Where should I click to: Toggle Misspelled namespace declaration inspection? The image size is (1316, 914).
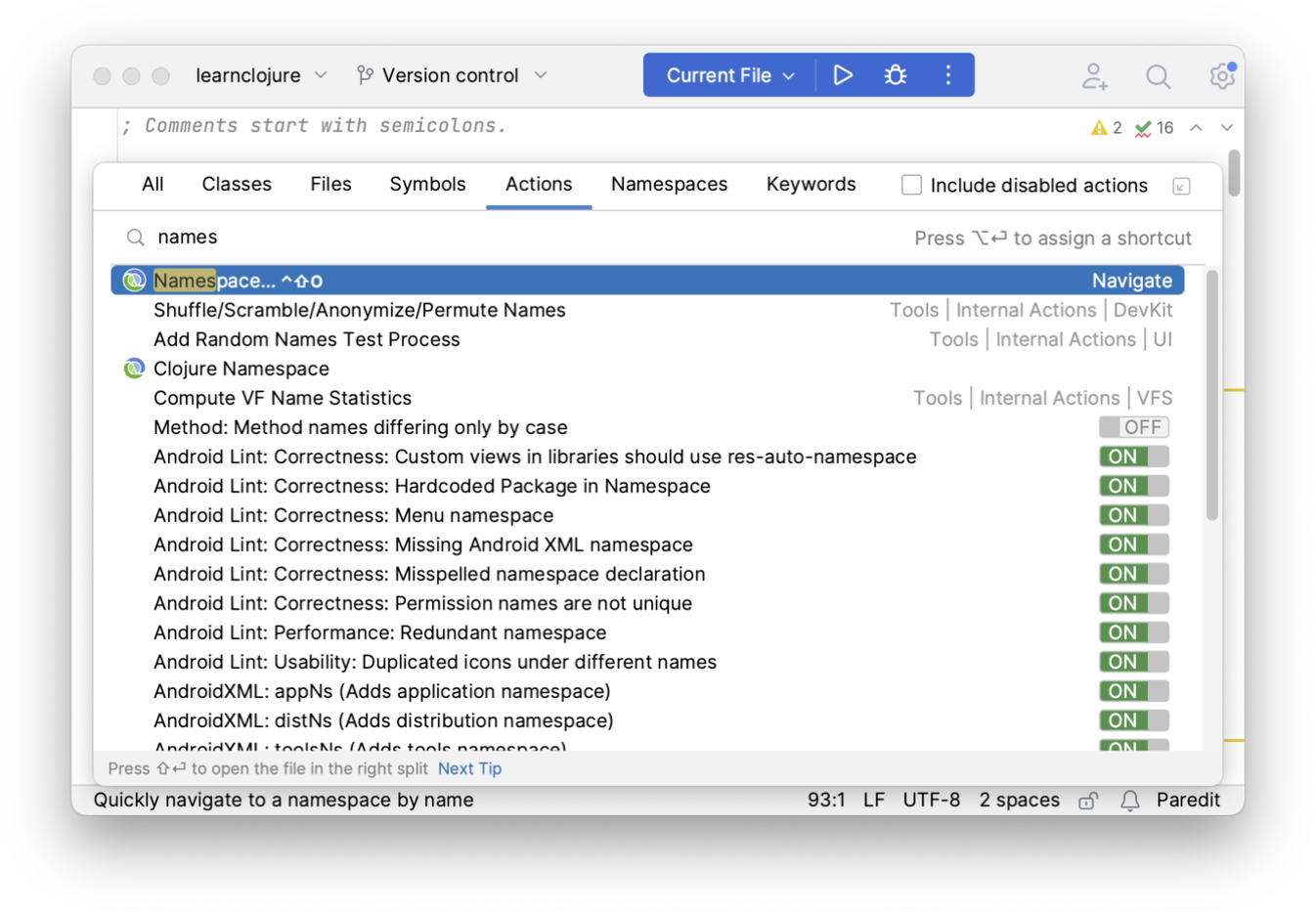pos(1134,574)
